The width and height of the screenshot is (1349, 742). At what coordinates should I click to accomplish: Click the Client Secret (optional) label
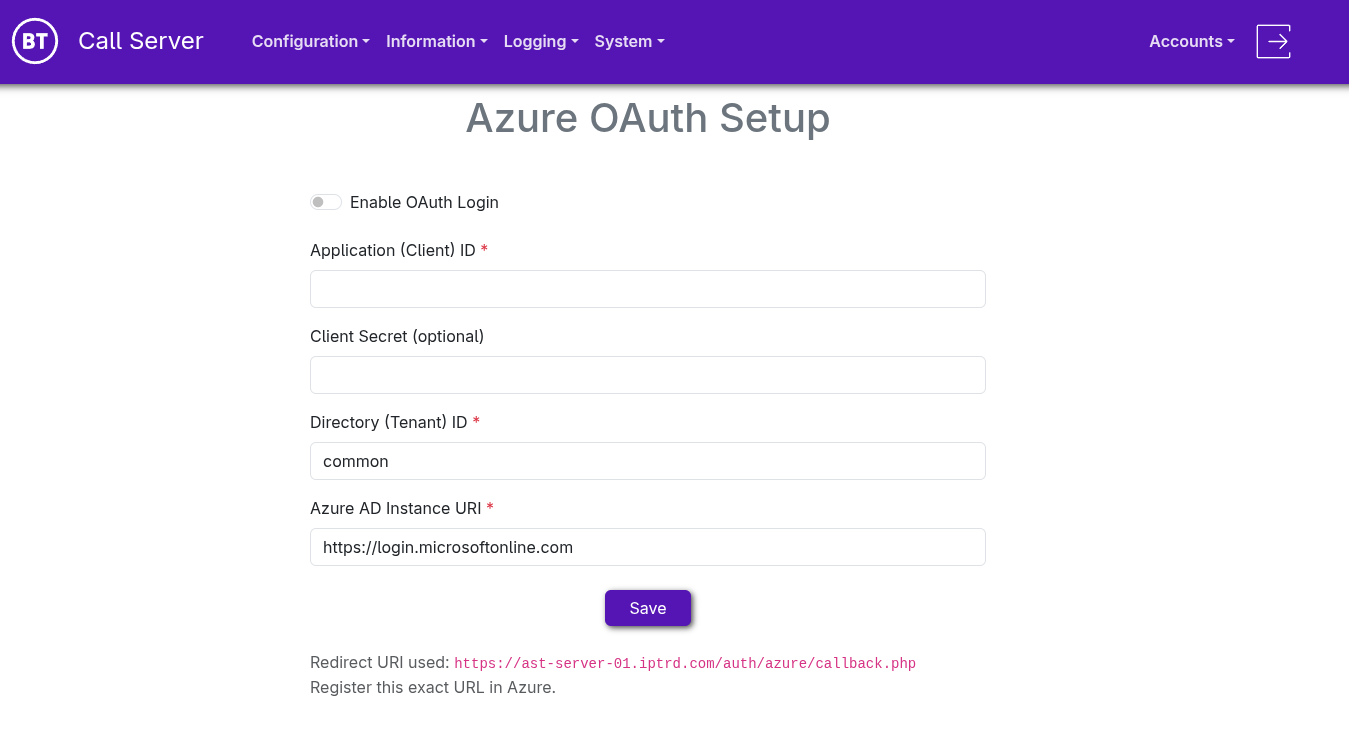click(397, 336)
